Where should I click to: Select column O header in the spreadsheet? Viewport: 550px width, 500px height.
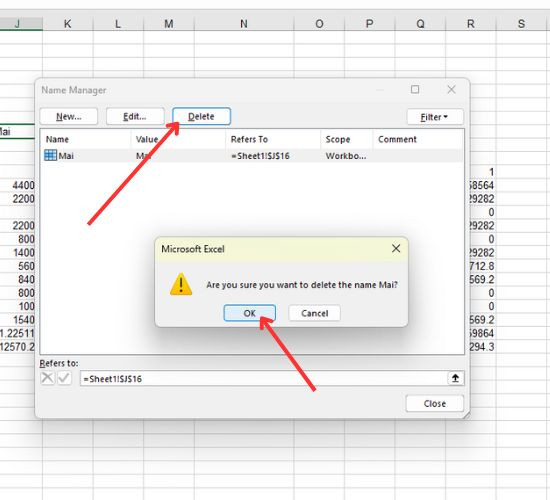click(319, 24)
